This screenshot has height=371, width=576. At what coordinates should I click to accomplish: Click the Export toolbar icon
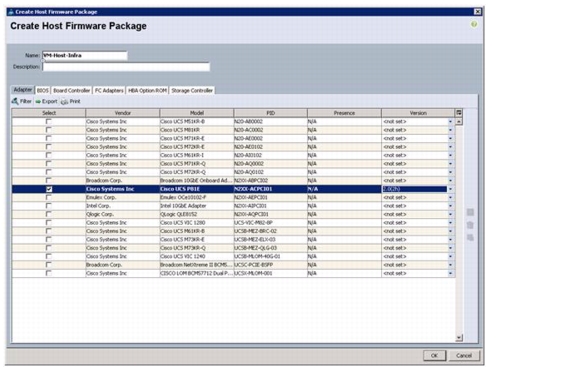38,101
